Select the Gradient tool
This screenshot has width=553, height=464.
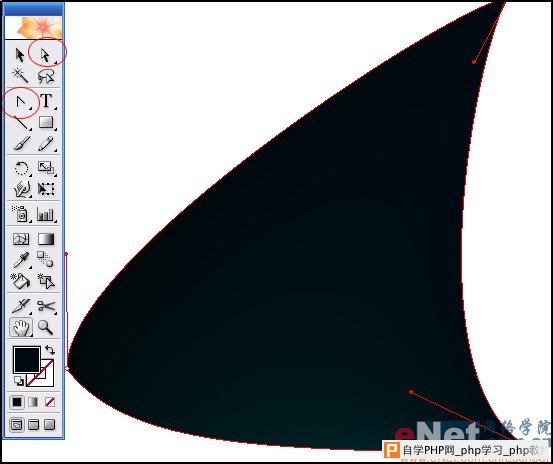[x=46, y=239]
